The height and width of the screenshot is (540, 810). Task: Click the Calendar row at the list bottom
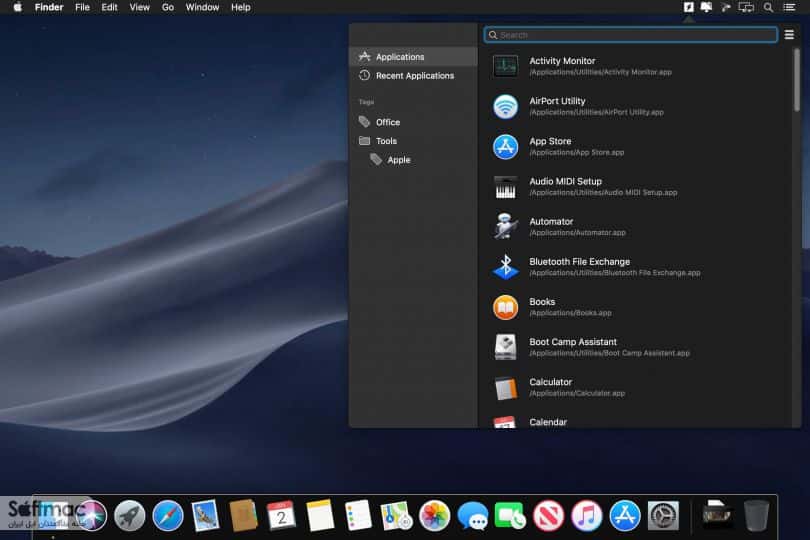635,421
